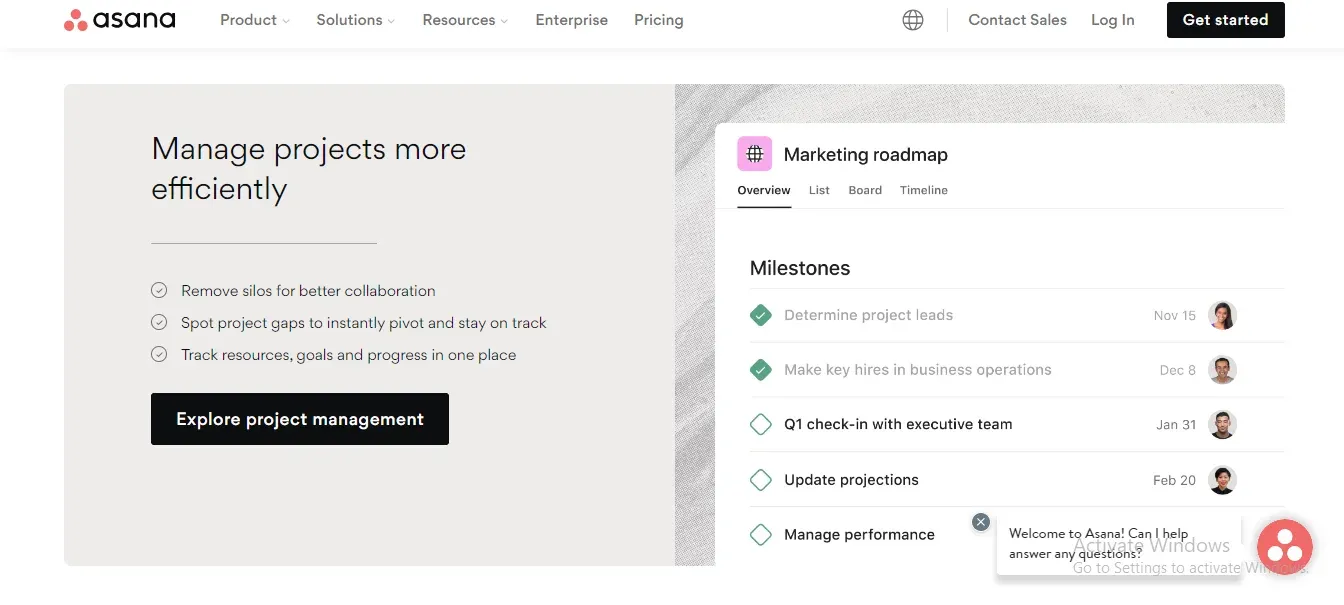
Task: Toggle Determine project leads milestone checkmark
Action: point(761,315)
